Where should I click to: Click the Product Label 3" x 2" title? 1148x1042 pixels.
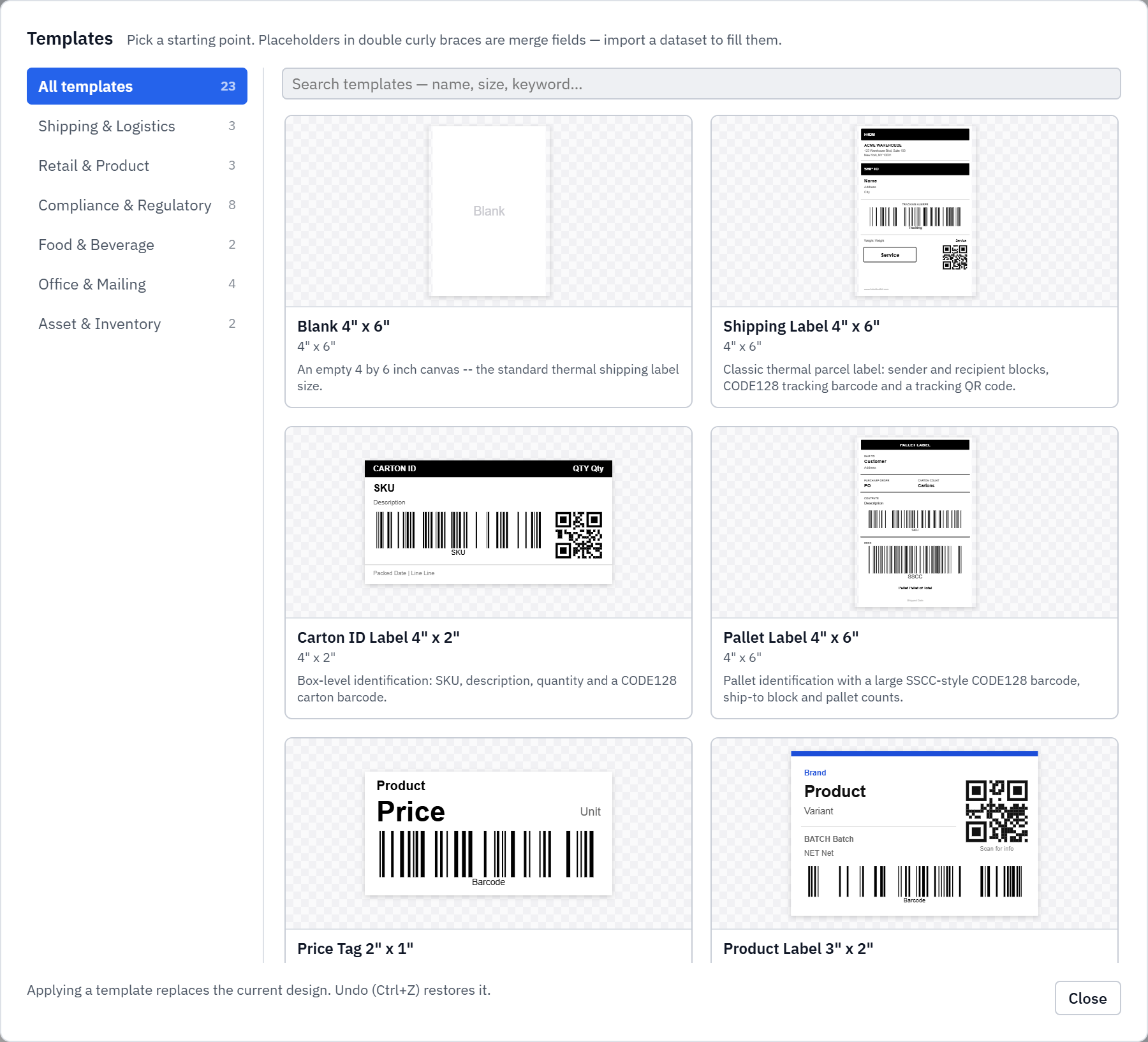click(798, 949)
